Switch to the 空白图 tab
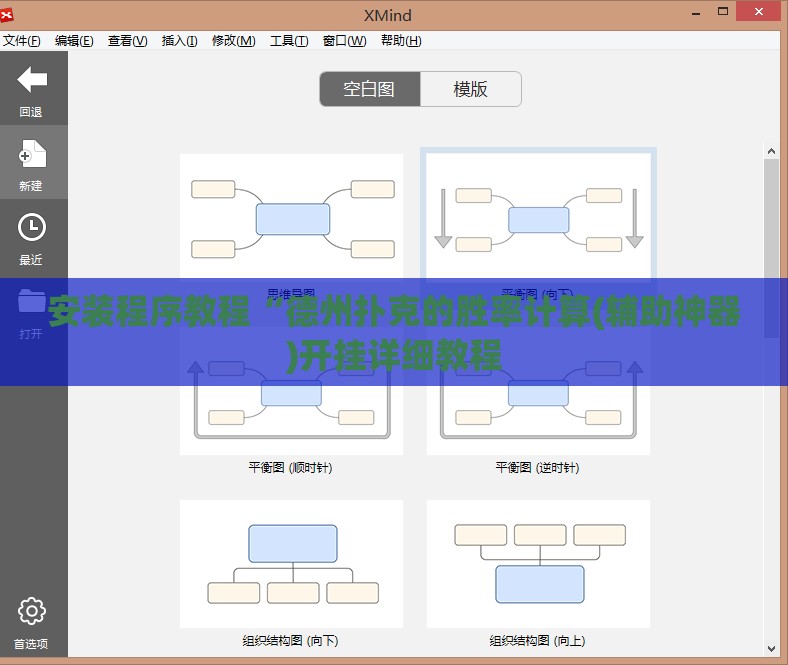The height and width of the screenshot is (665, 788). coord(370,89)
